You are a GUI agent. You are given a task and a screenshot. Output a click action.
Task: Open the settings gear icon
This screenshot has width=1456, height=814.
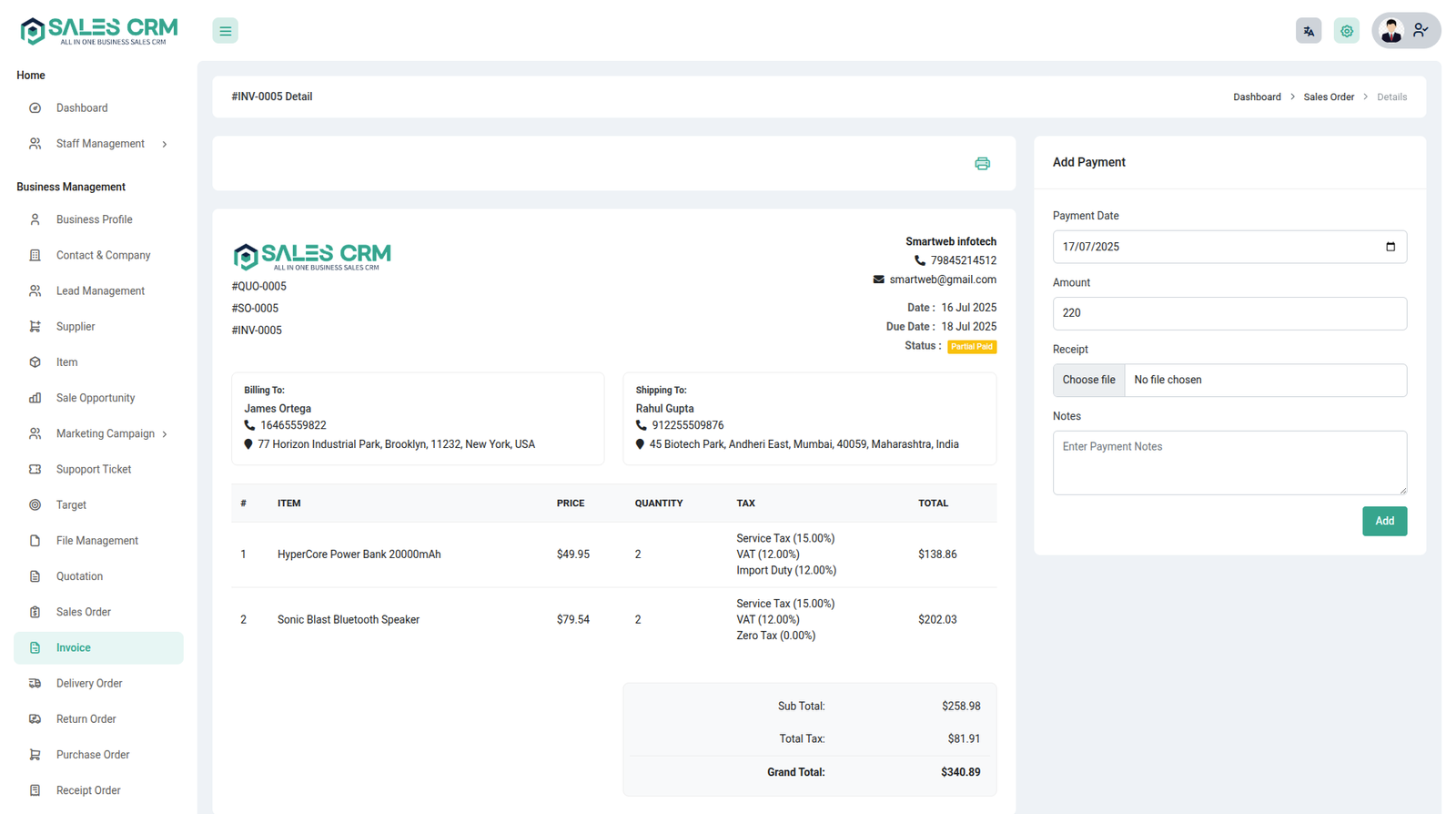coord(1346,31)
